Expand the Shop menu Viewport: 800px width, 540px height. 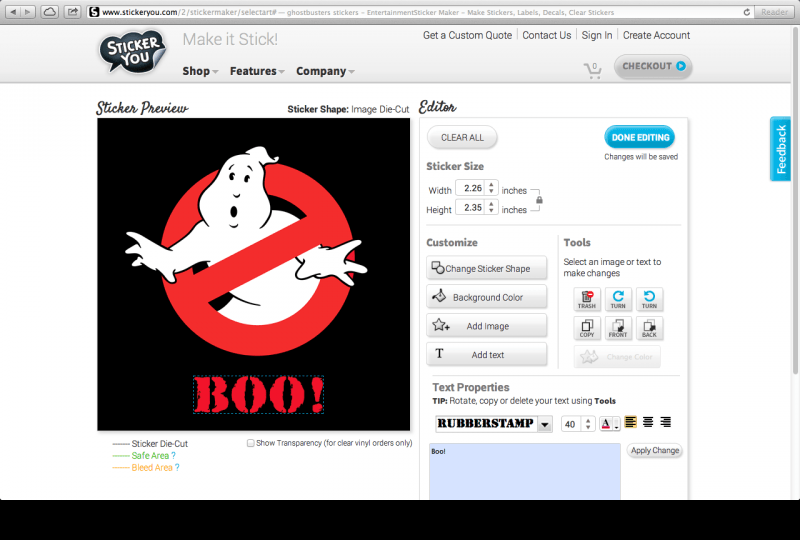200,71
